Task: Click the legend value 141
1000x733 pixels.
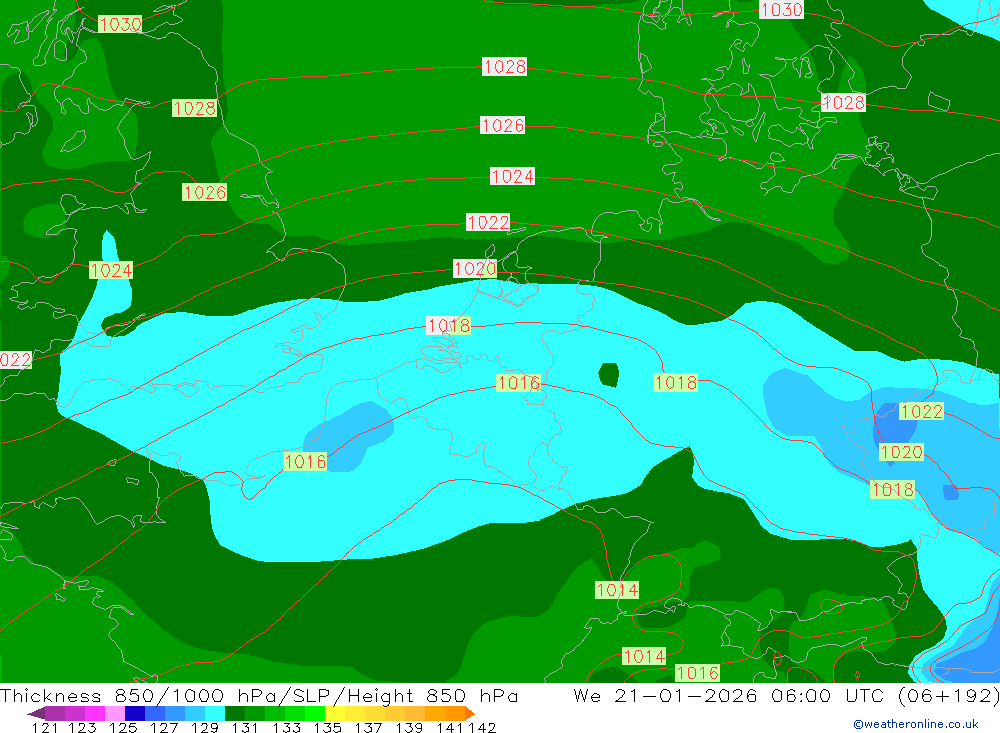Action: (450, 727)
